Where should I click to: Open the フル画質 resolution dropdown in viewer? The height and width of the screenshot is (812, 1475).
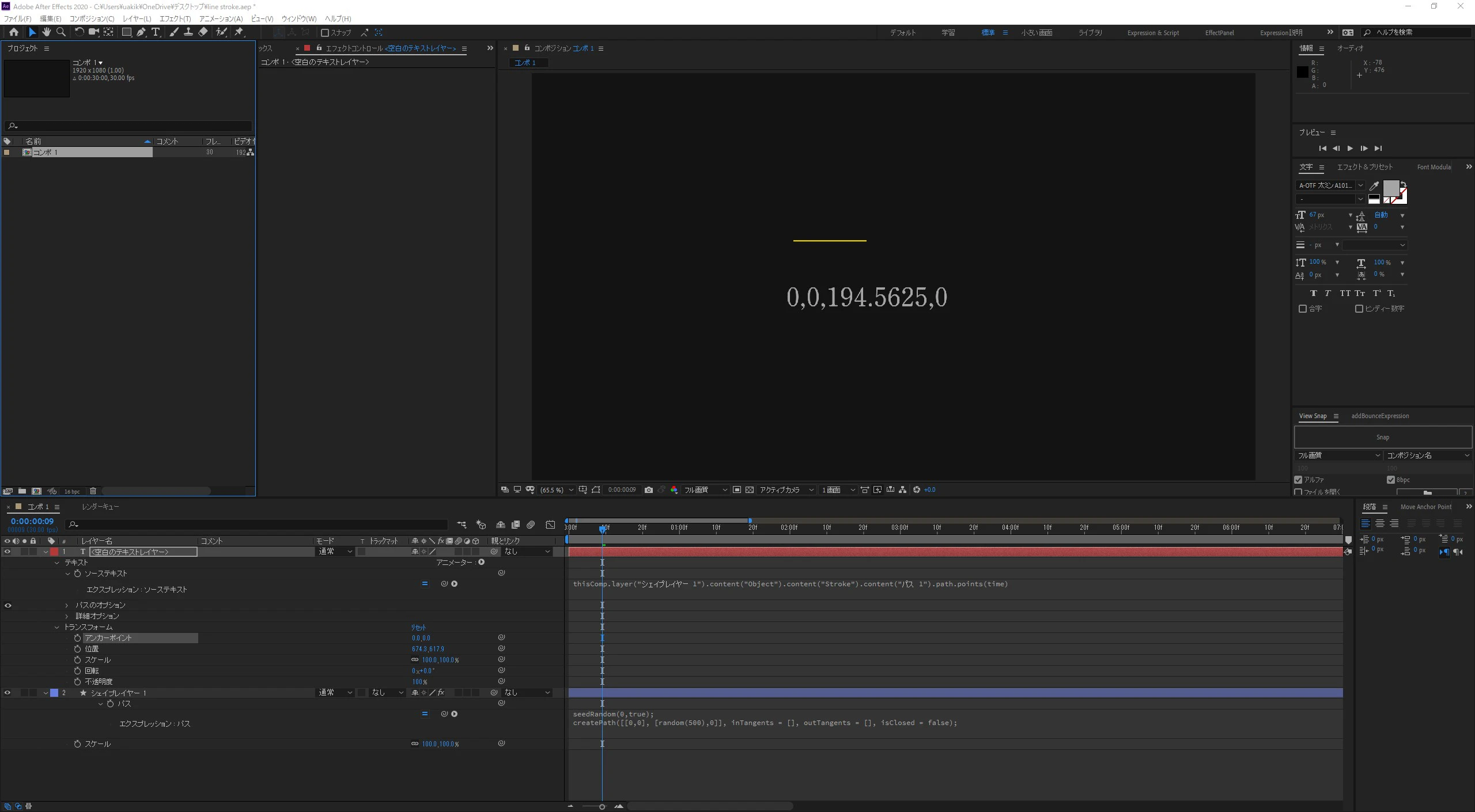coord(705,490)
